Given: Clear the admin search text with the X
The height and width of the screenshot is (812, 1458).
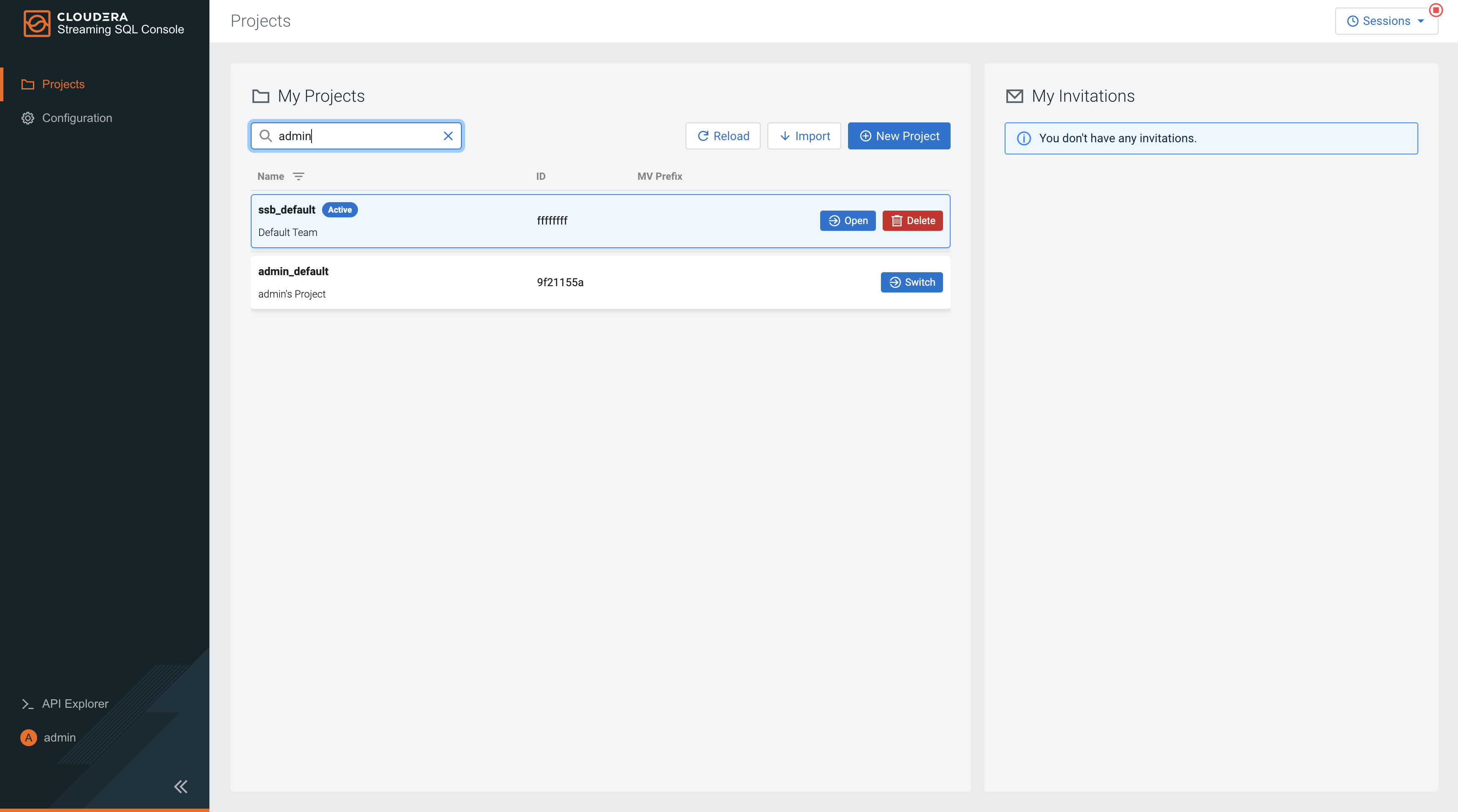Looking at the screenshot, I should point(448,136).
